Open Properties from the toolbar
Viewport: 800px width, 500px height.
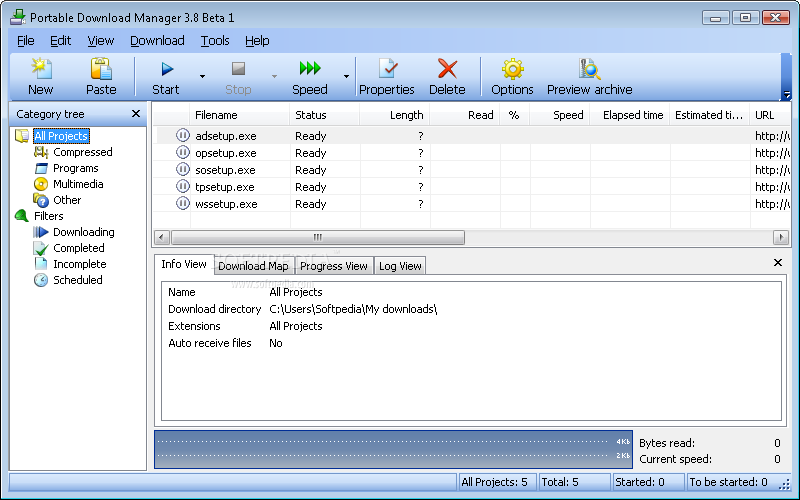click(387, 77)
